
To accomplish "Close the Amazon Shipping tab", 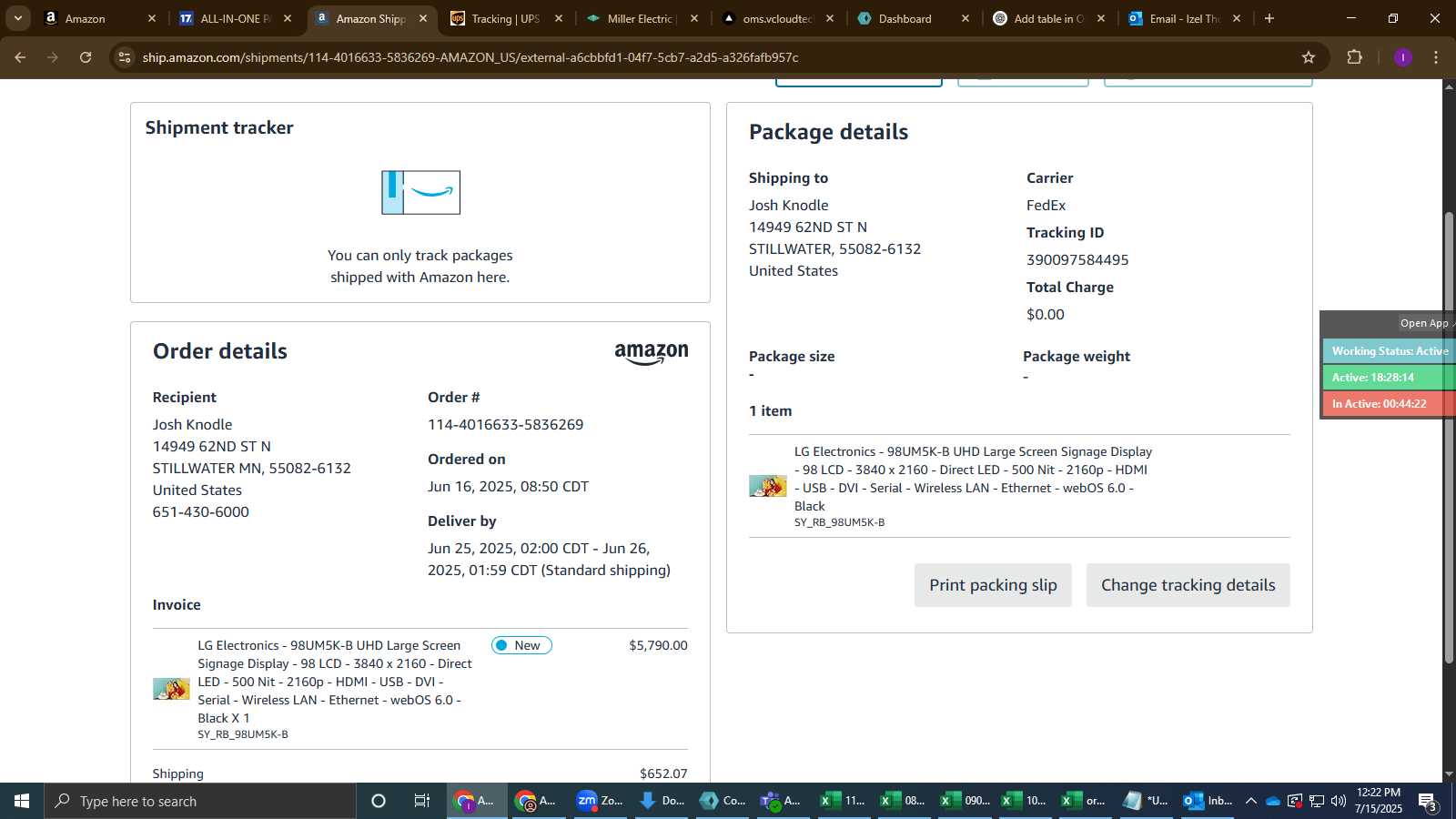I will coord(423,18).
